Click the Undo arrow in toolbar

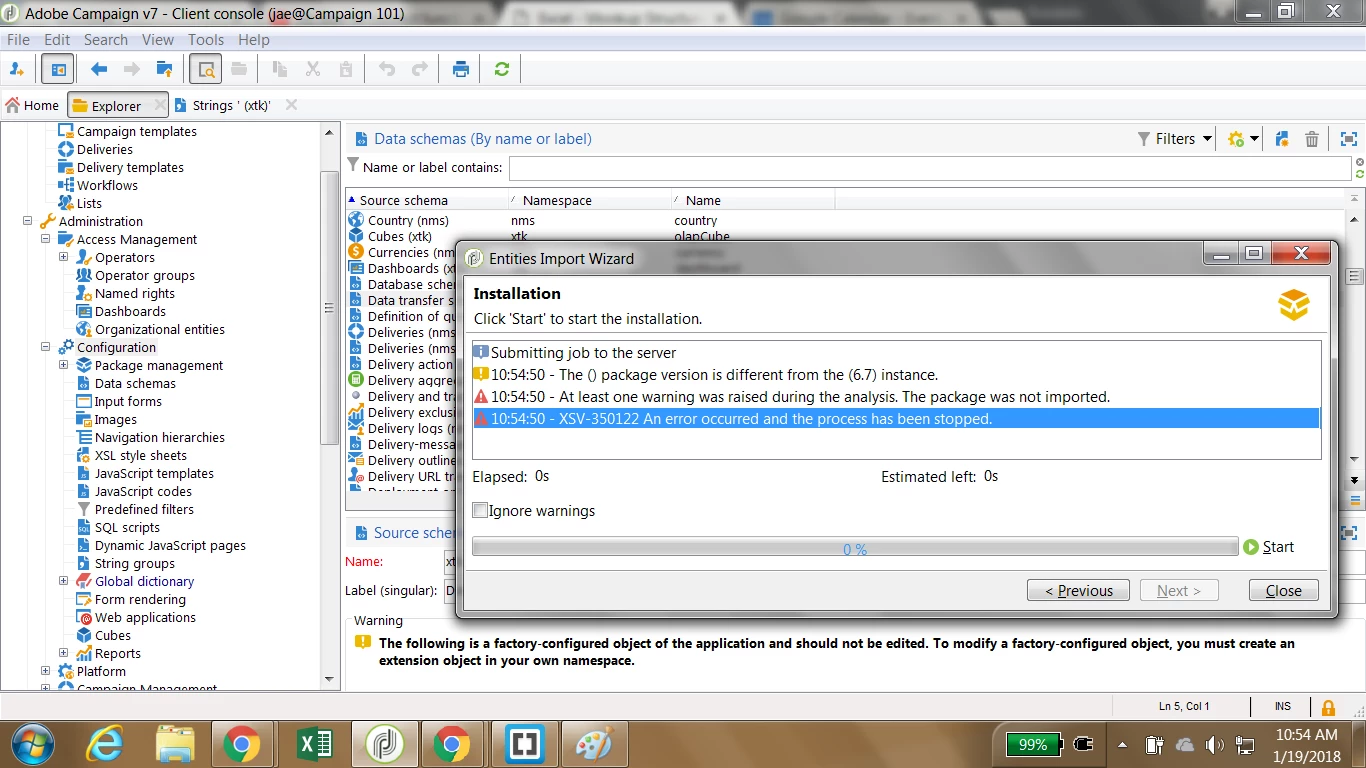[387, 69]
